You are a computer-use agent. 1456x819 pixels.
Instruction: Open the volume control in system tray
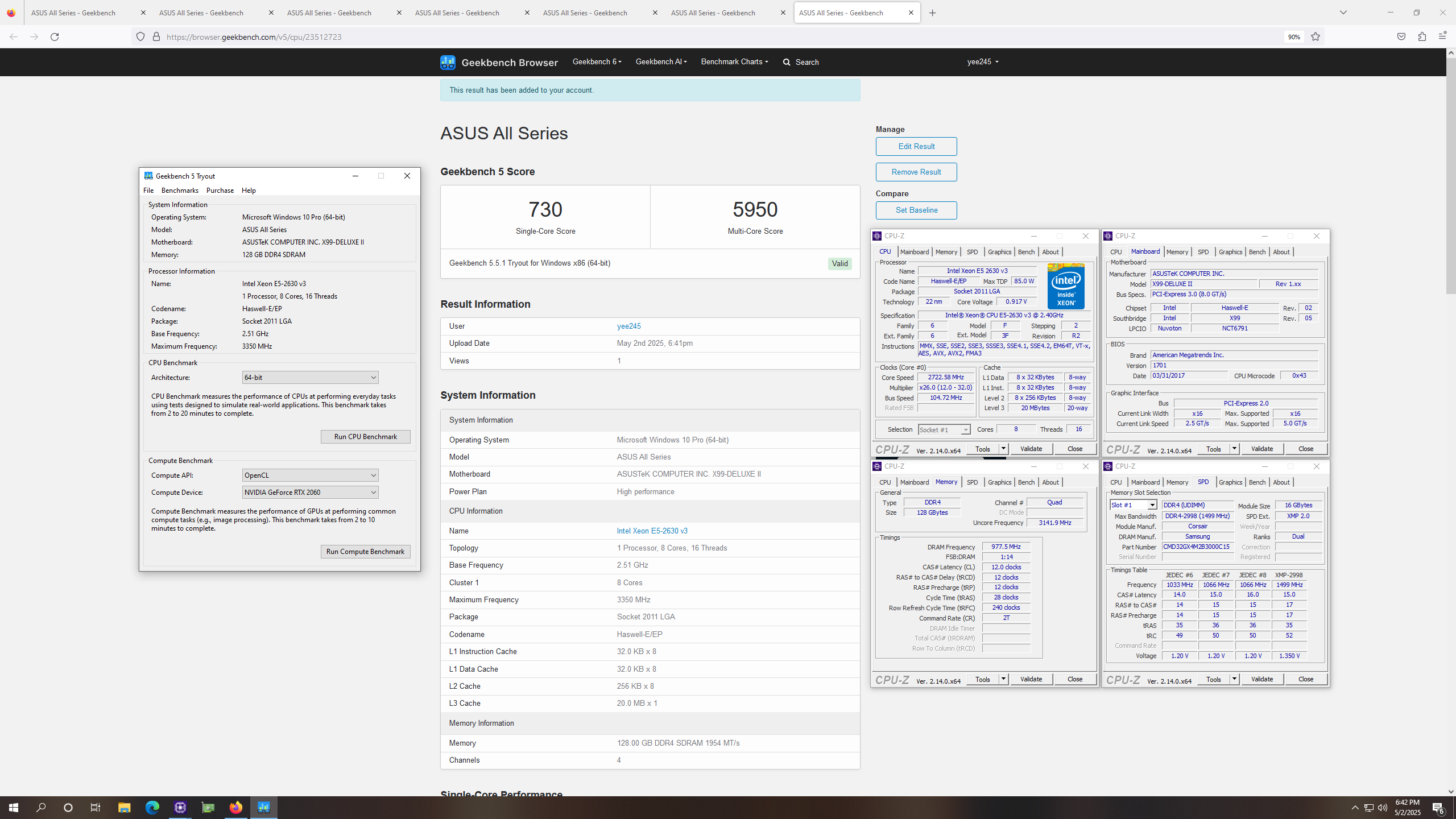pyautogui.click(x=1382, y=808)
